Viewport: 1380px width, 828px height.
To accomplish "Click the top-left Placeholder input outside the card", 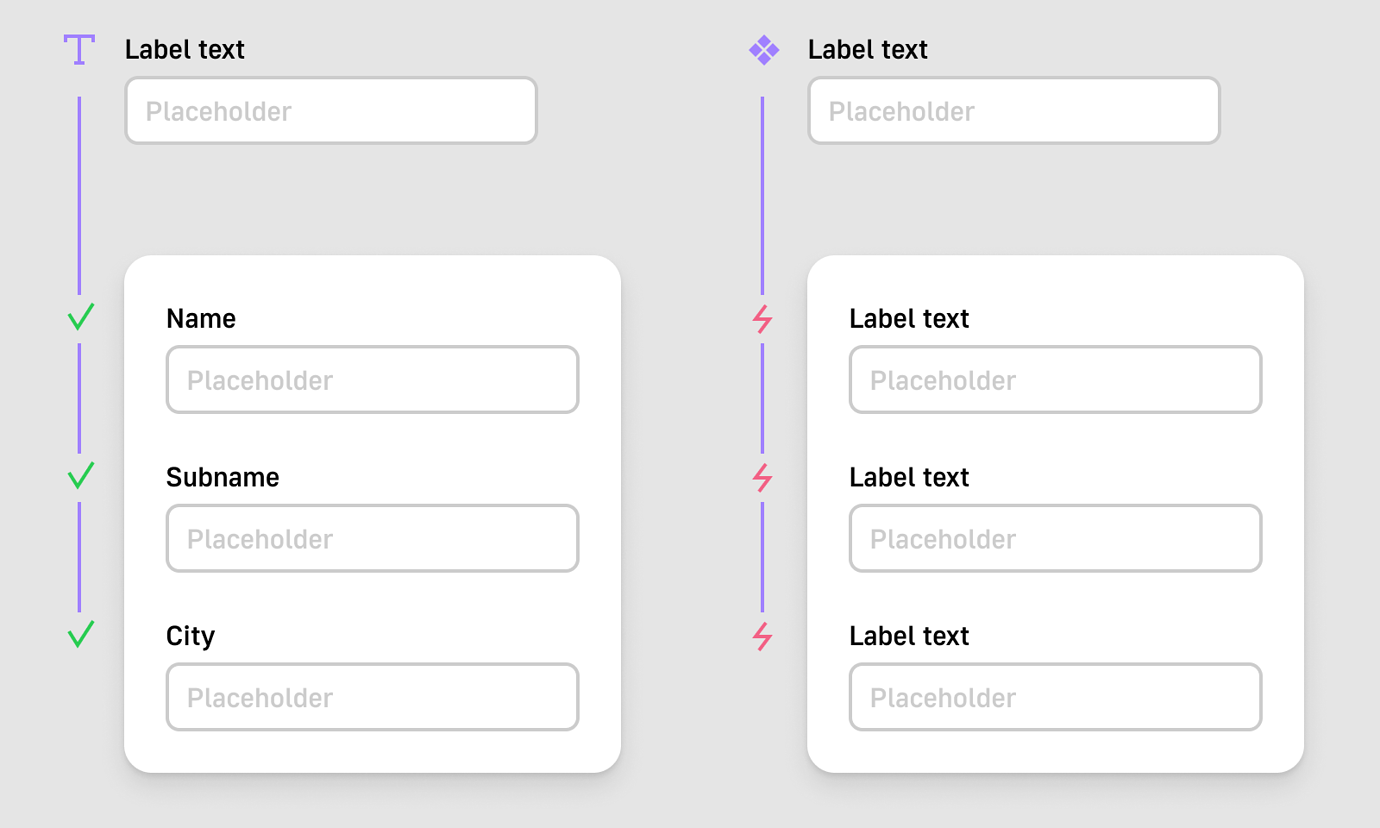I will click(x=331, y=111).
